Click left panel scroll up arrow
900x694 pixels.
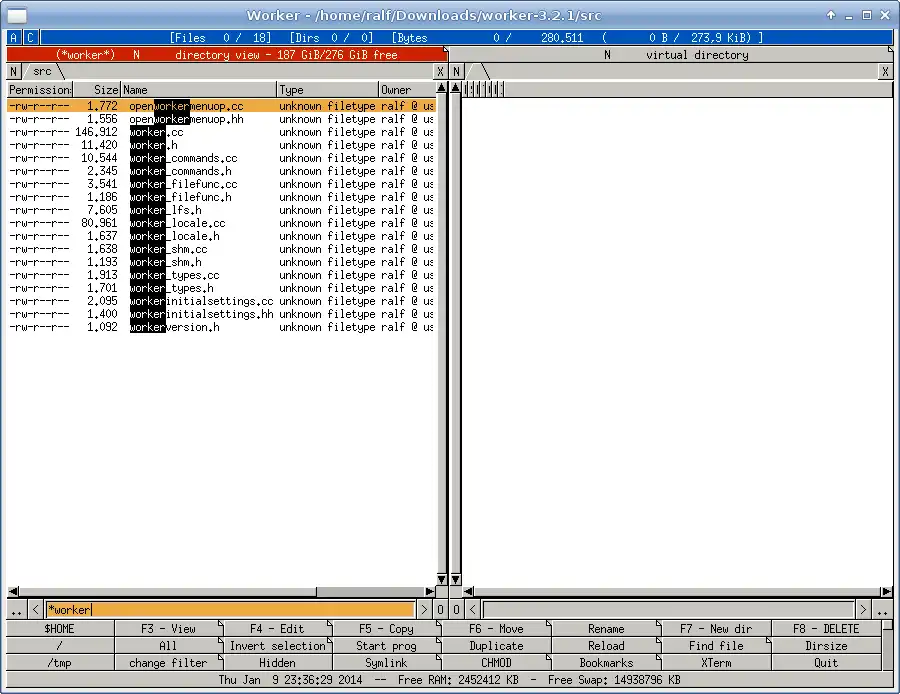click(x=441, y=88)
